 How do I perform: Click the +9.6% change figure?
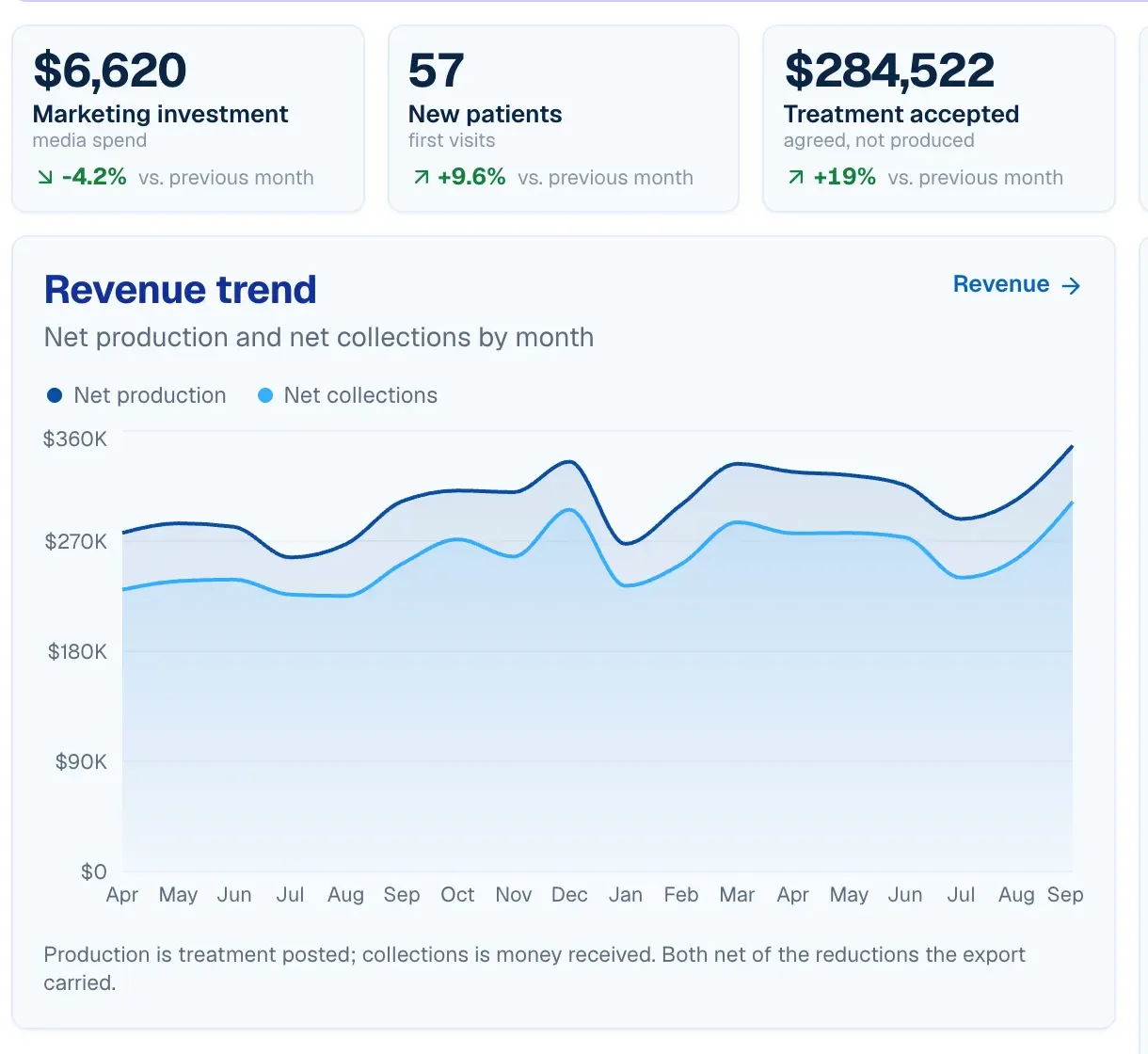[x=471, y=177]
